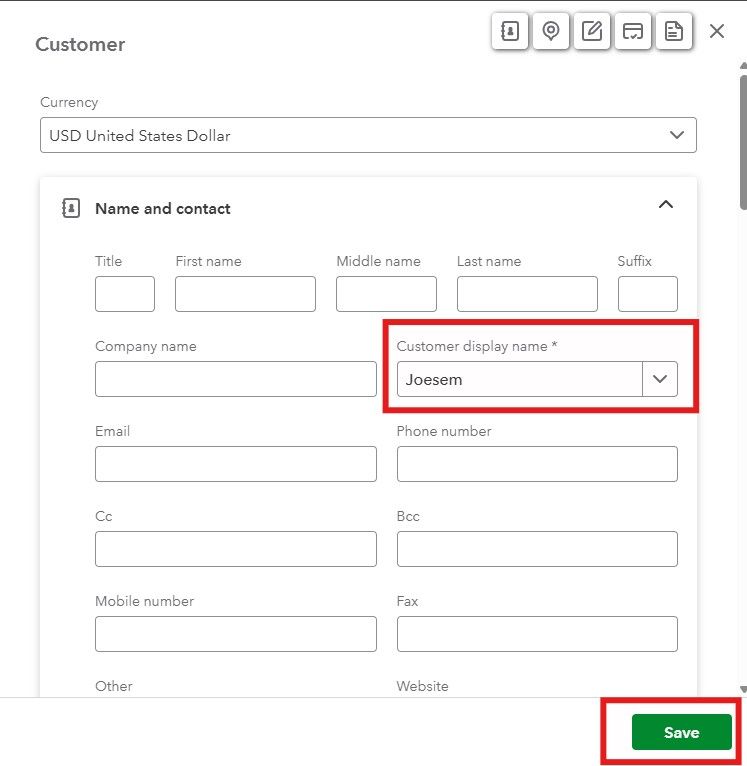The width and height of the screenshot is (747, 766).
Task: Select the Phone number field
Action: (x=537, y=464)
